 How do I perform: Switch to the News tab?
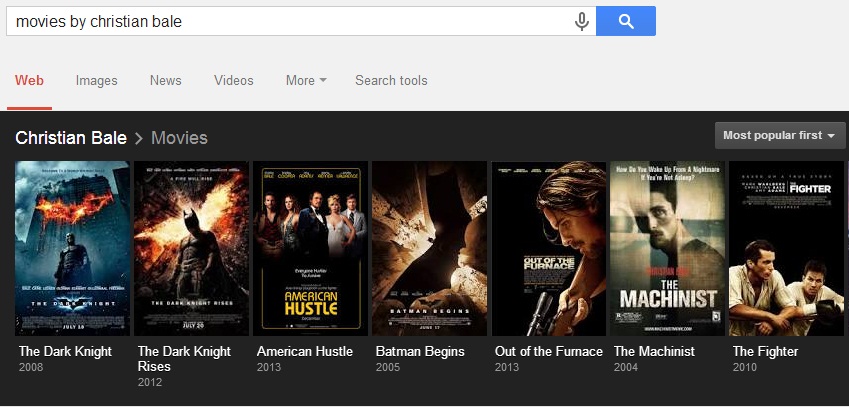(166, 81)
